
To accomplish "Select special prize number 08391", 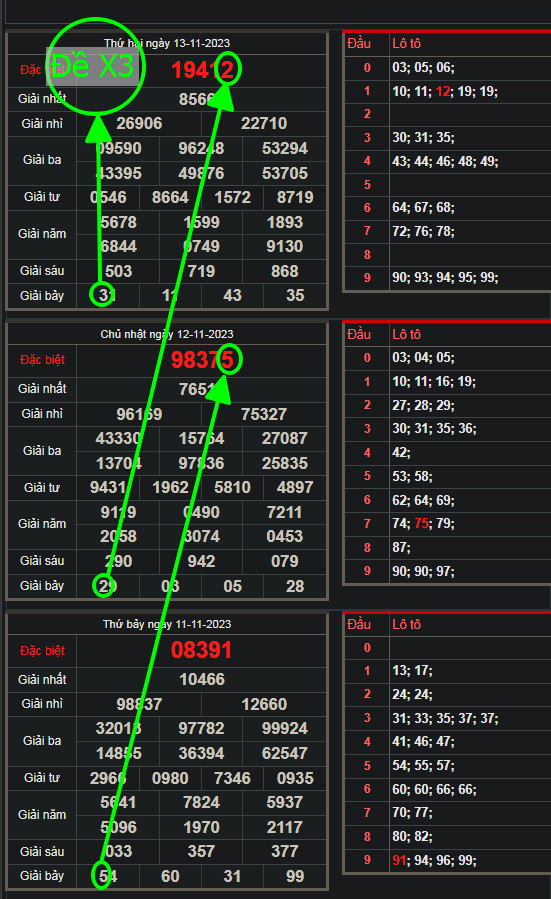I will point(201,650).
